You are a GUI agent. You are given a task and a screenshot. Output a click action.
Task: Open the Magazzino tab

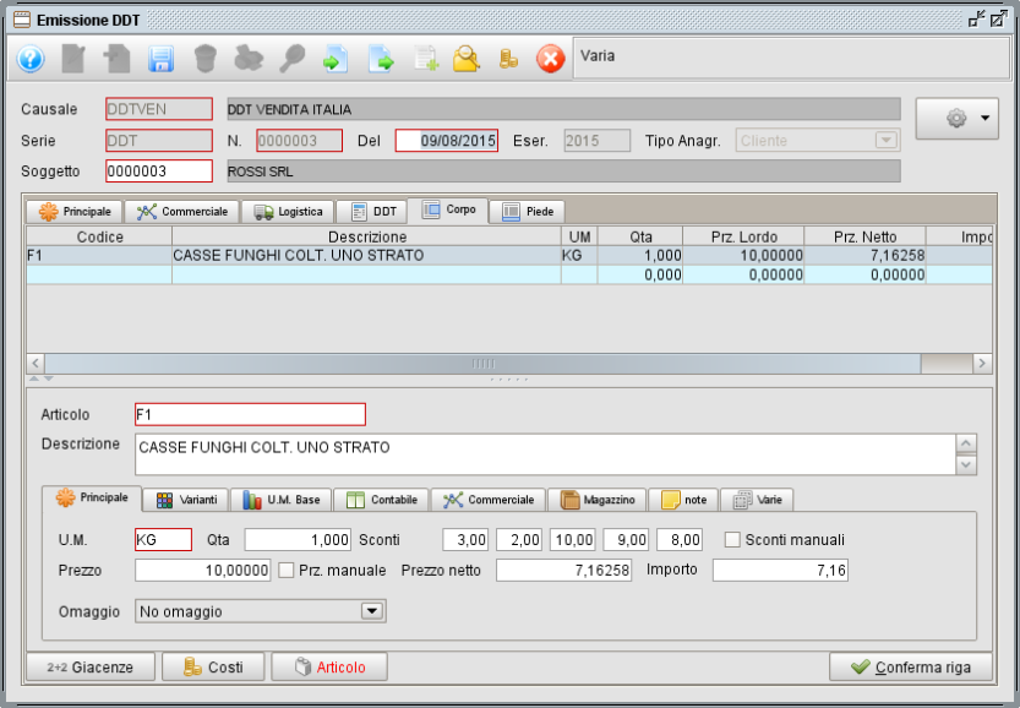[x=597, y=500]
